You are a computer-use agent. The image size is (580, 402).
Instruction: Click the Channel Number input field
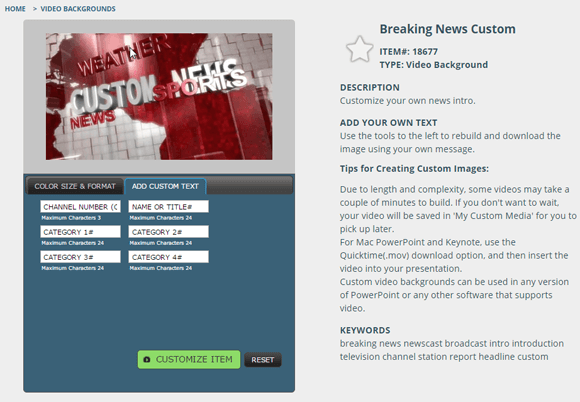coord(80,207)
